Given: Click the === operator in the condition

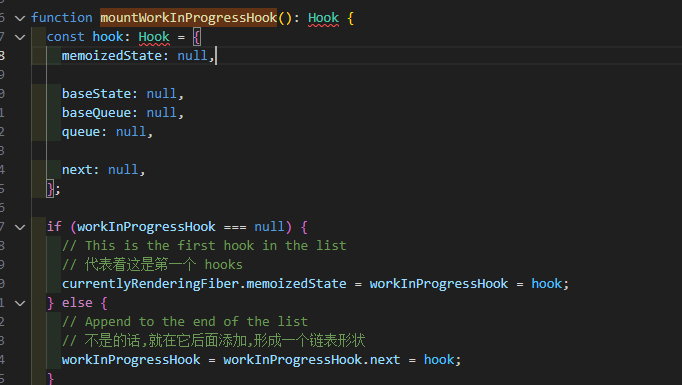Looking at the screenshot, I should point(235,227).
